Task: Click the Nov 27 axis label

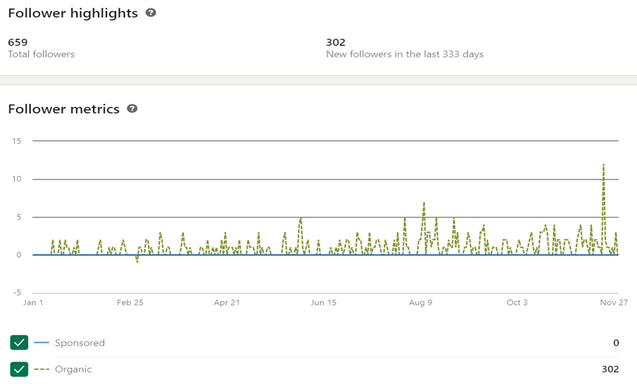Action: pos(614,302)
